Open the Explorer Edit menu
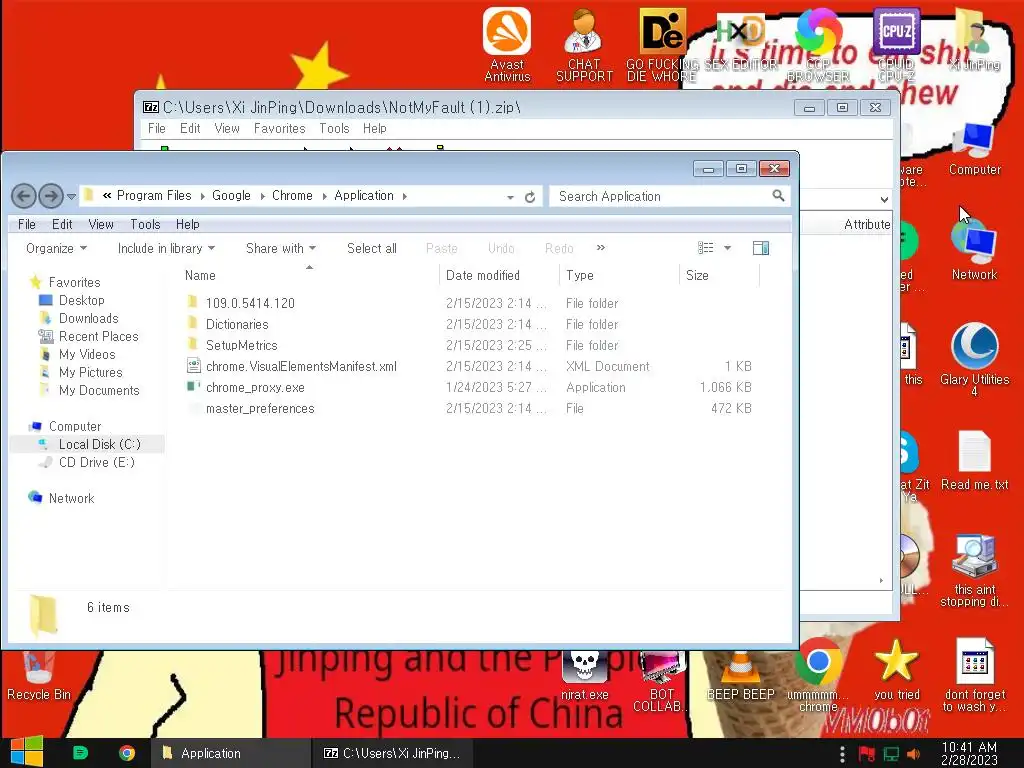 62,224
